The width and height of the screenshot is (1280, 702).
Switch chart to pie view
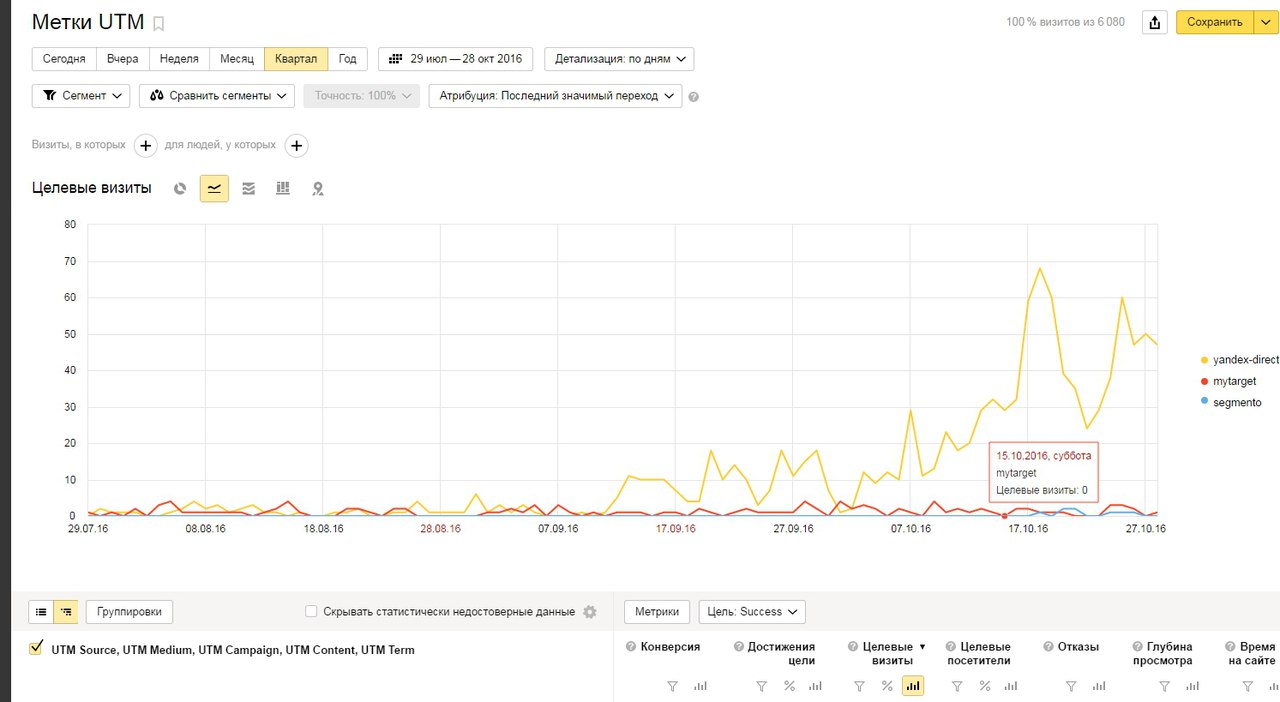click(180, 188)
